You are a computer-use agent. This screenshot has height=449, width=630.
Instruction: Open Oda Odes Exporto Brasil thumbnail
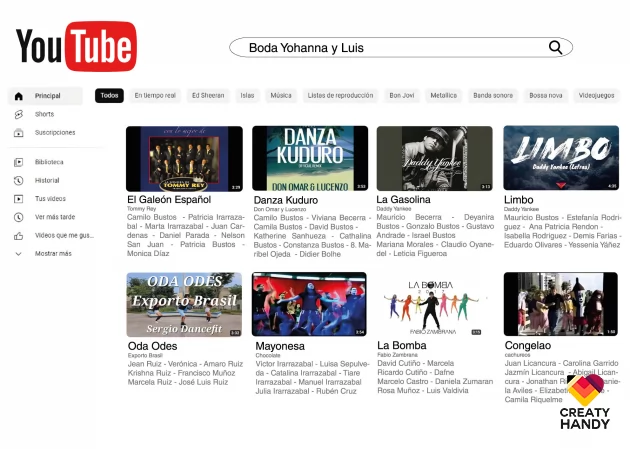[x=184, y=305]
